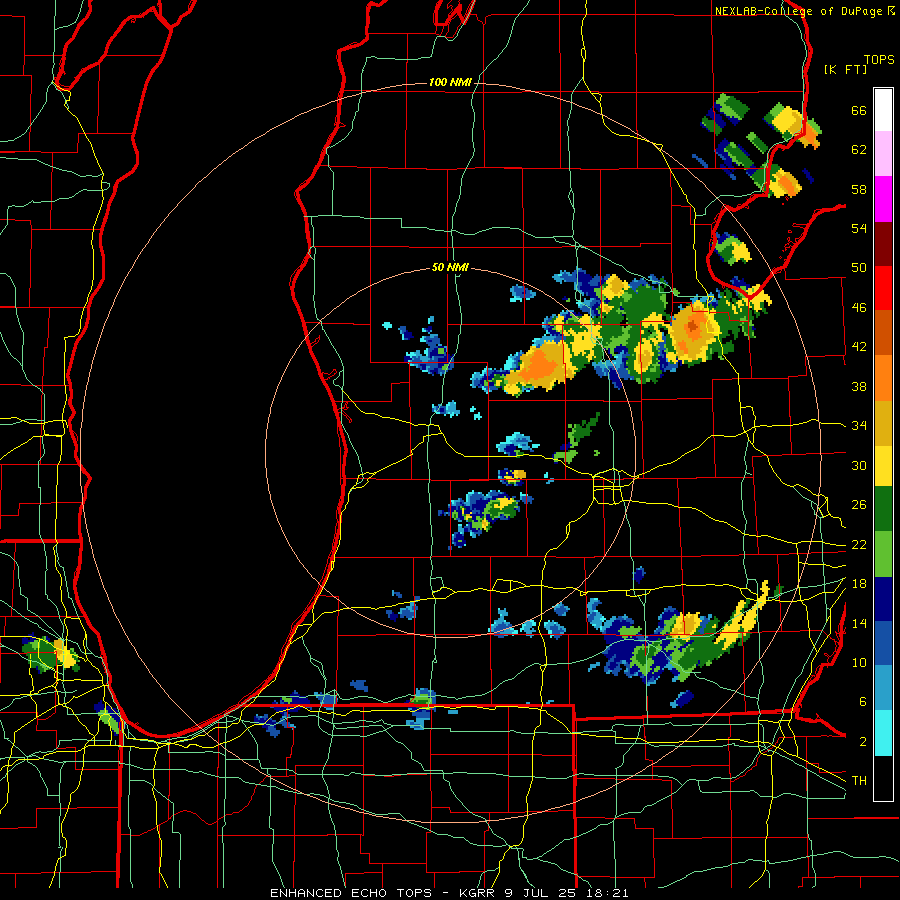
Task: Click the light blue swatch near 6
Action: pyautogui.click(x=883, y=687)
